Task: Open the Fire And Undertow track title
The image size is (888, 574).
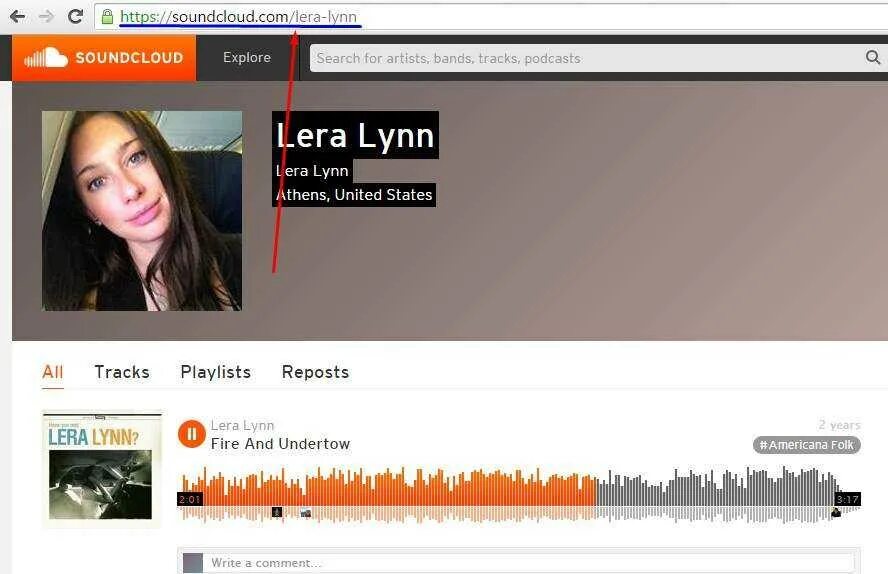Action: (280, 444)
